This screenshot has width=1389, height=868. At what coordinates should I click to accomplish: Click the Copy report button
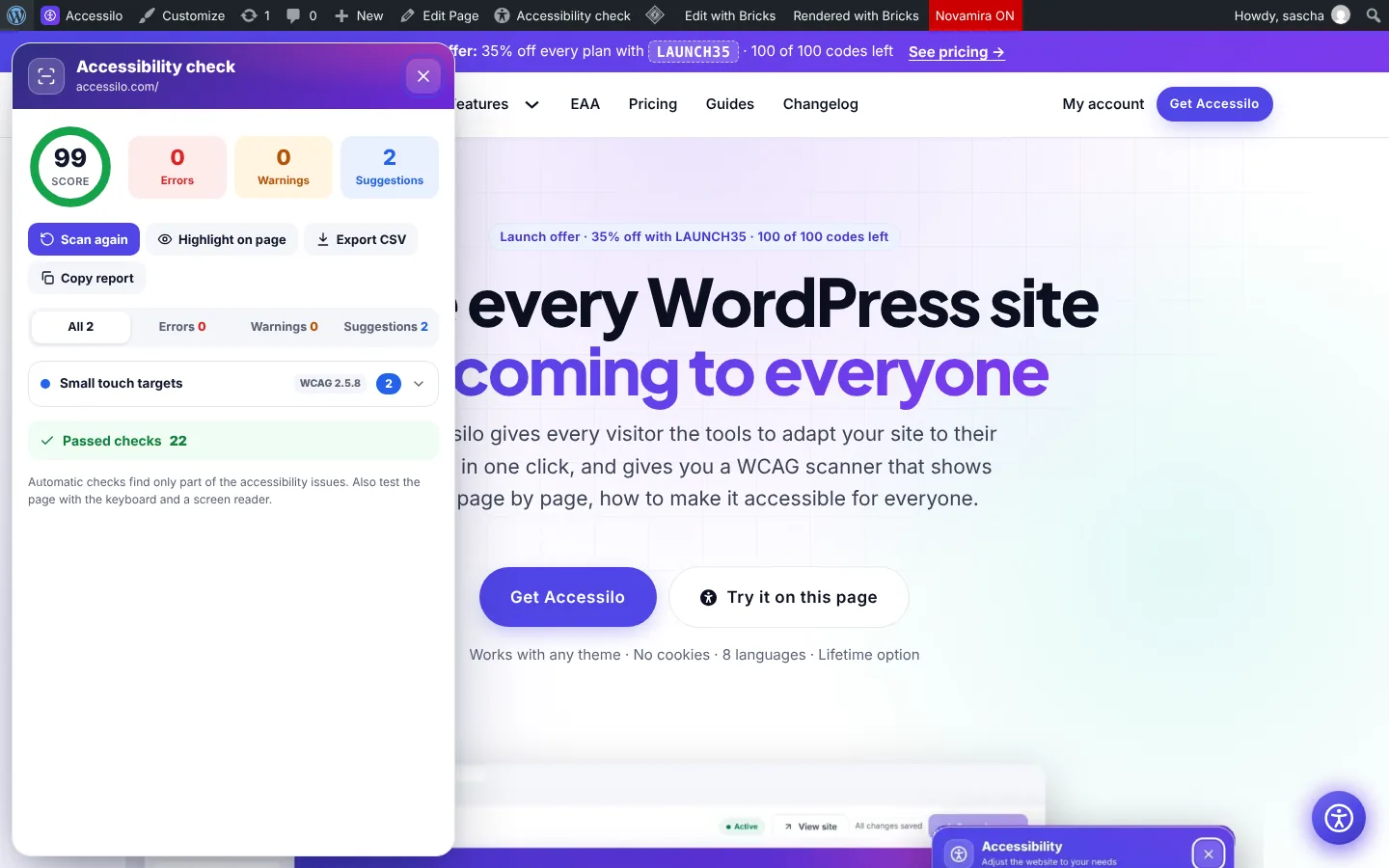tap(87, 278)
